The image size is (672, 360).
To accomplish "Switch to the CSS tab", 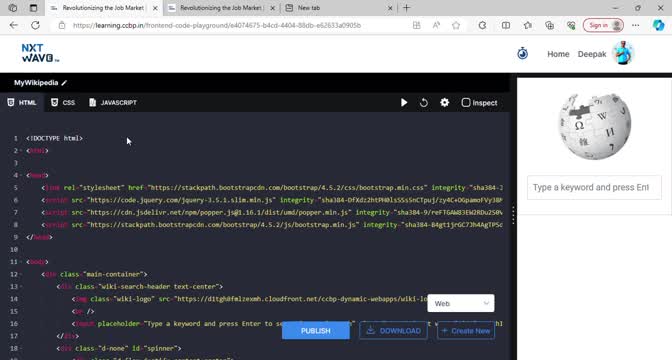I will click(63, 102).
